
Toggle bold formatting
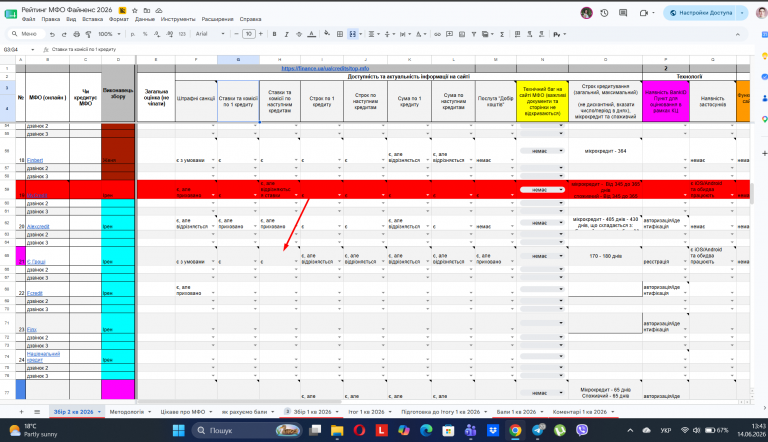[274, 34]
